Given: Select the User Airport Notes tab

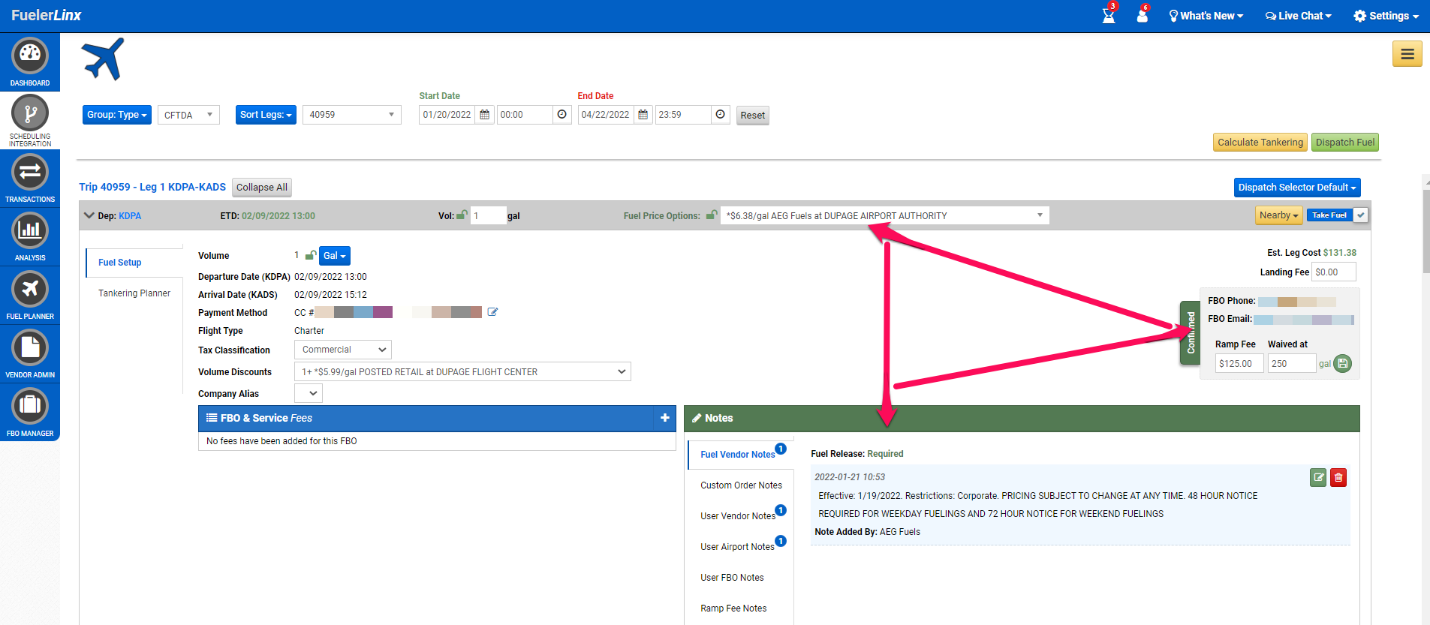Looking at the screenshot, I should (738, 547).
